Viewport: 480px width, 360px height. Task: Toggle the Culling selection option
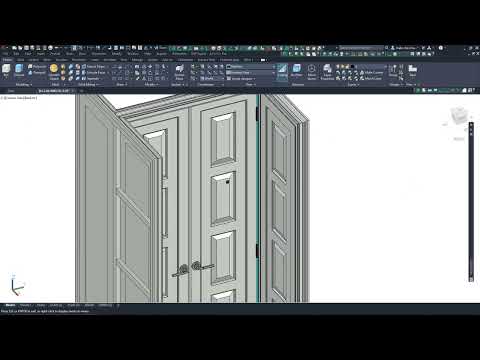pos(282,71)
